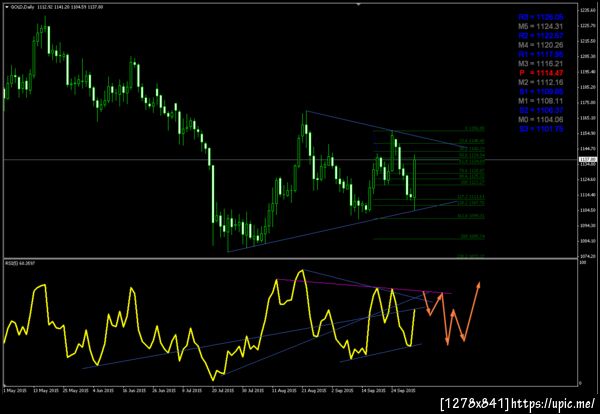Click the current price tag on price axis

588,159
